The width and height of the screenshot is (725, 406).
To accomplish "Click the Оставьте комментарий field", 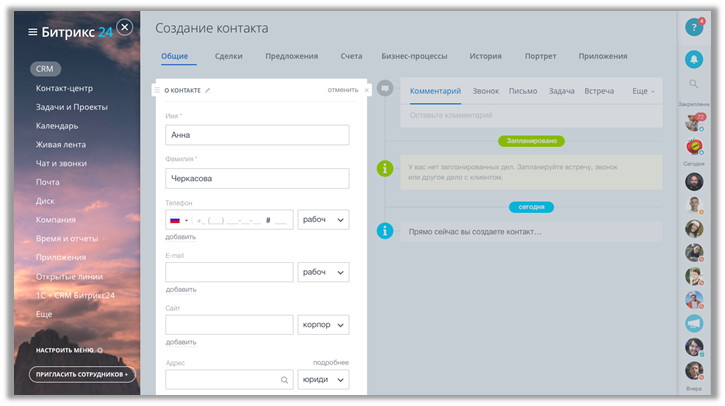I will coord(531,115).
